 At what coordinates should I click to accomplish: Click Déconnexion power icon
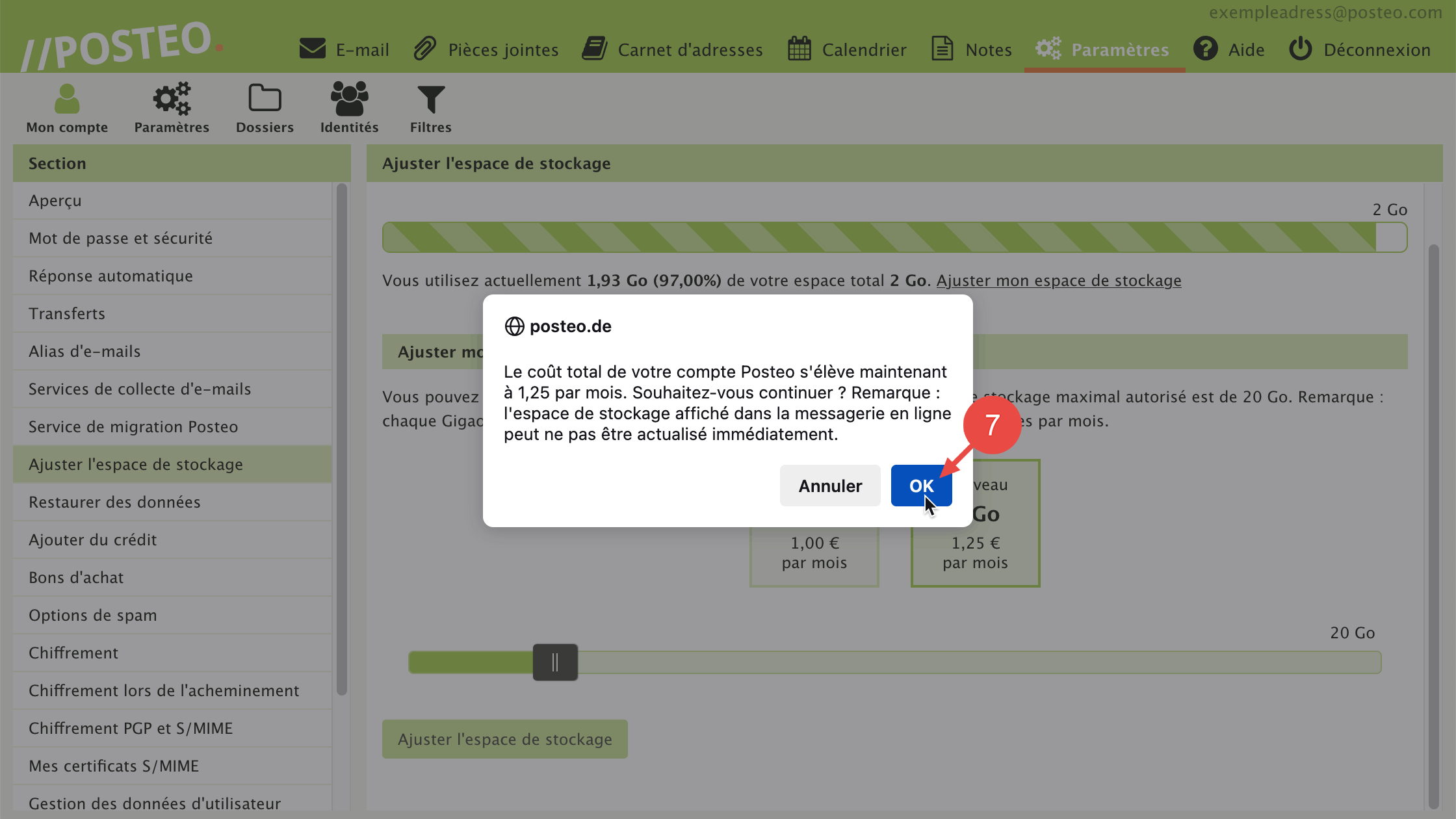pyautogui.click(x=1301, y=49)
